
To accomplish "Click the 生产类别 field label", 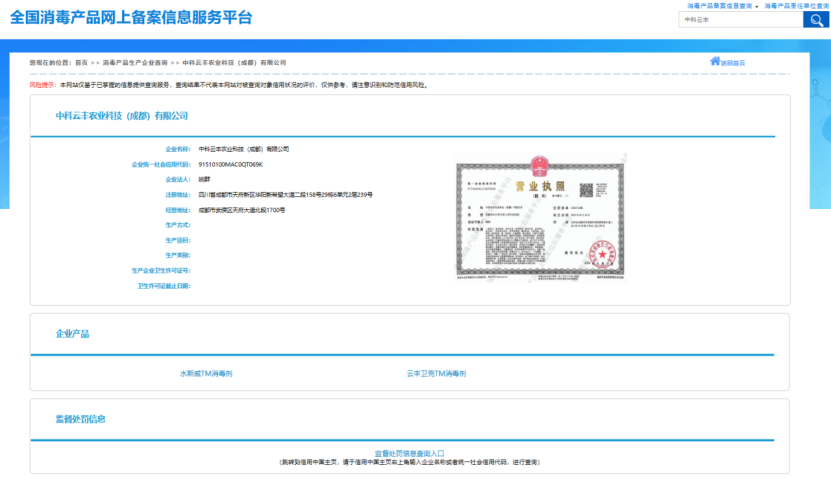I will pos(178,255).
